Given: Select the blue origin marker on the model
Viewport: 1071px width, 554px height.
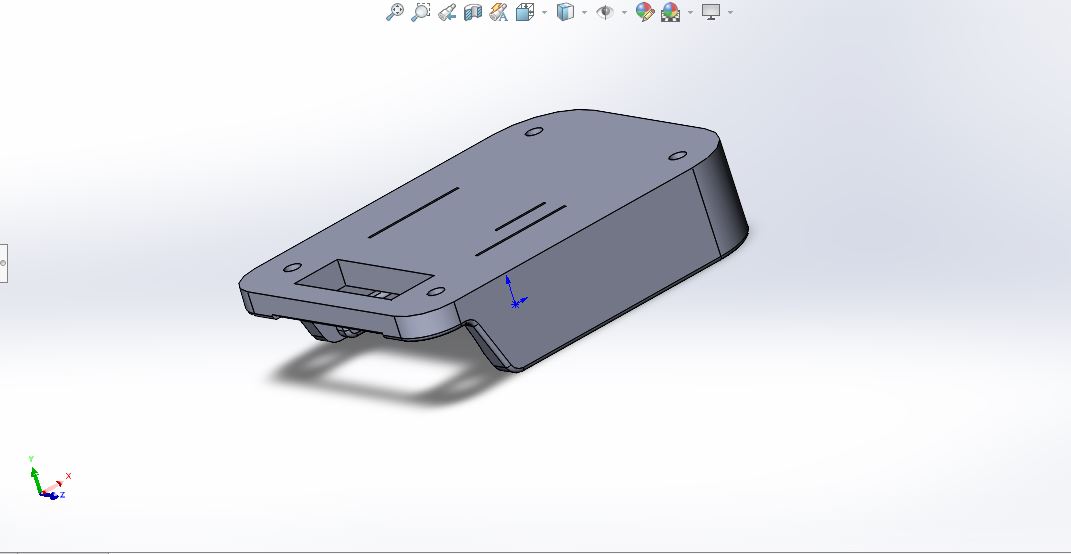Looking at the screenshot, I should (514, 302).
